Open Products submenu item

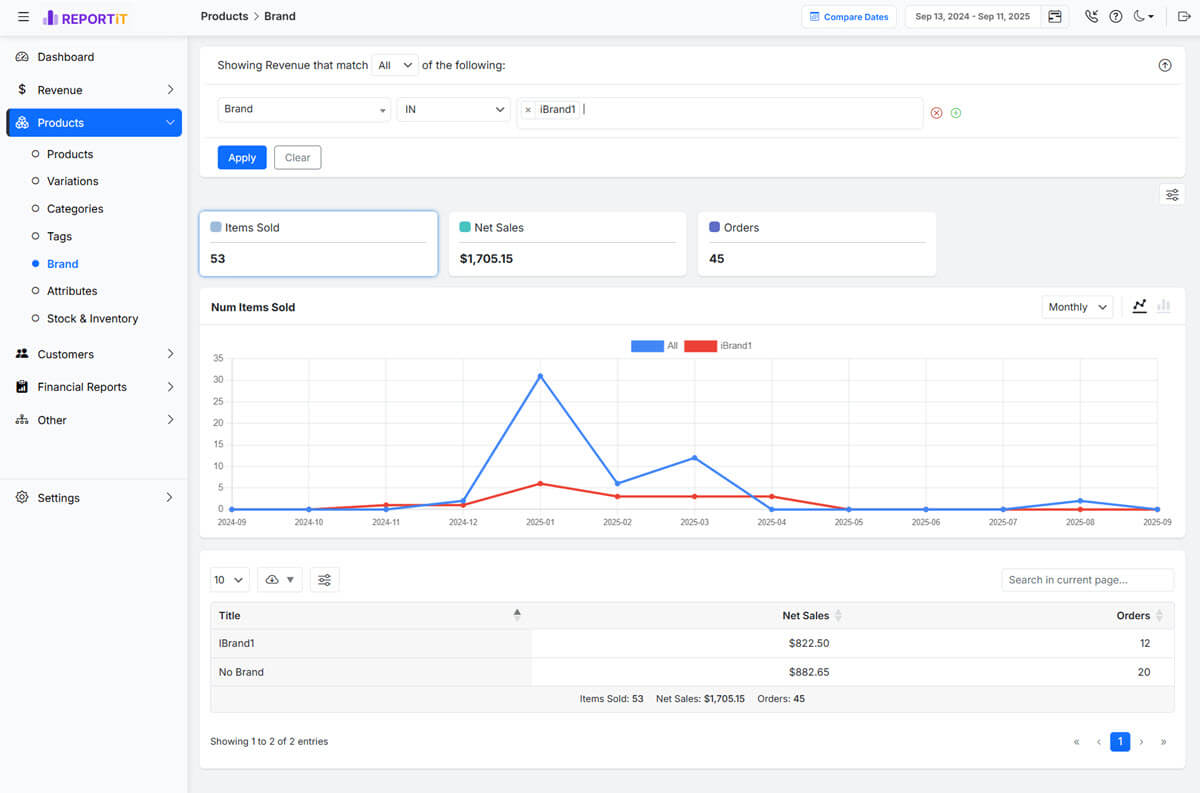(70, 154)
